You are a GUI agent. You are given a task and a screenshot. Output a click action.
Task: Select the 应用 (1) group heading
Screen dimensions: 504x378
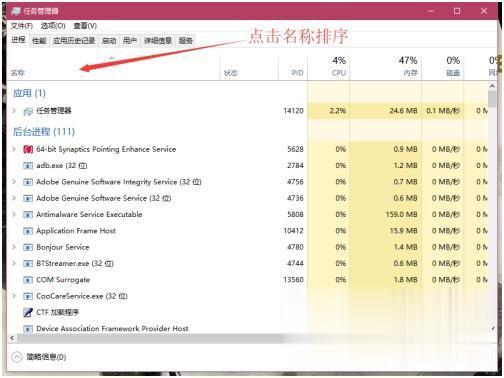point(29,93)
